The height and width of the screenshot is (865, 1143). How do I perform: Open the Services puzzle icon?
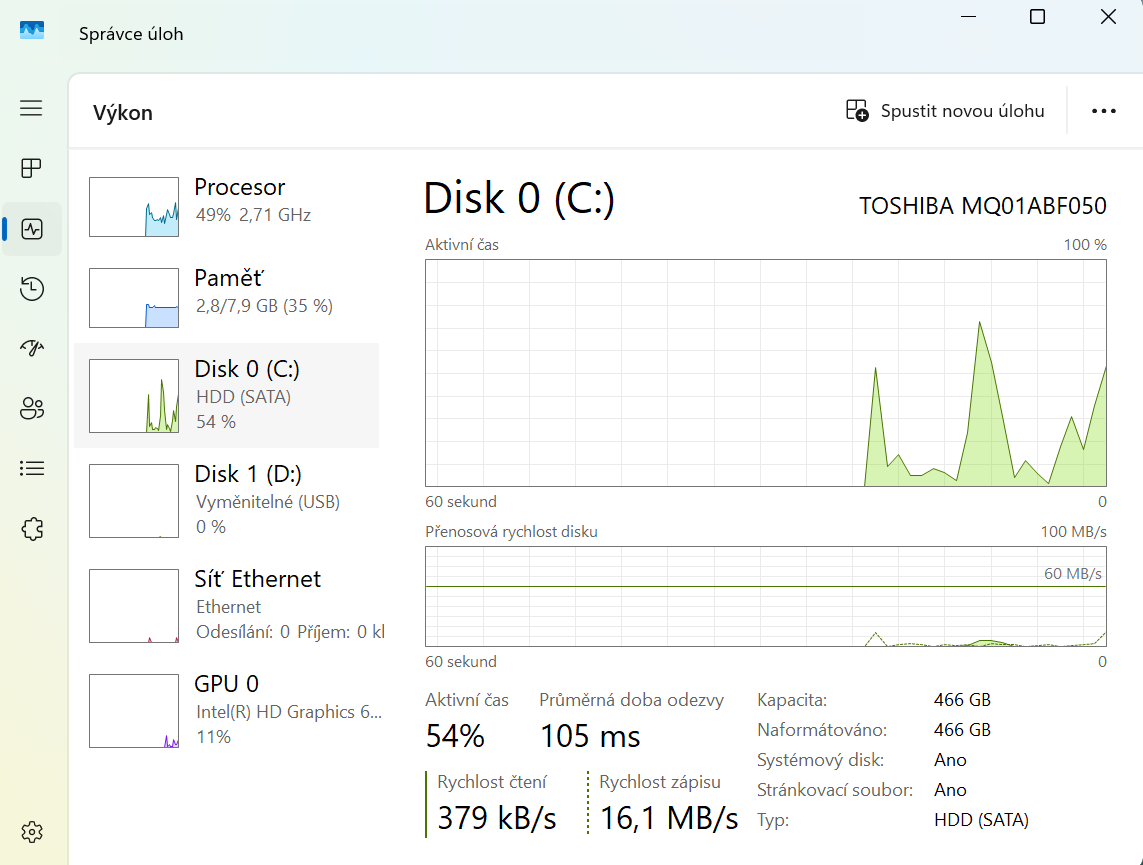[x=32, y=528]
